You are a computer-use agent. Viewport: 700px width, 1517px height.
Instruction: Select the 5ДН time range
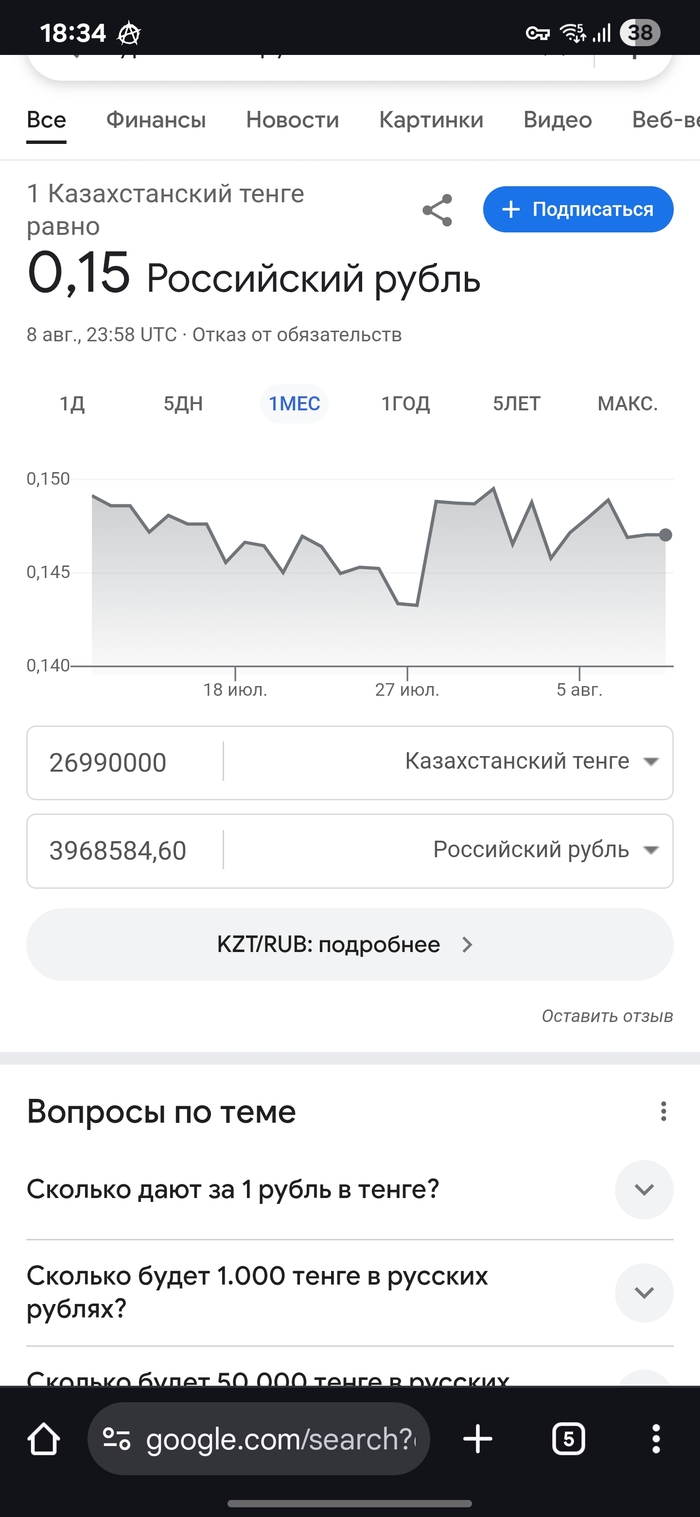tap(183, 404)
